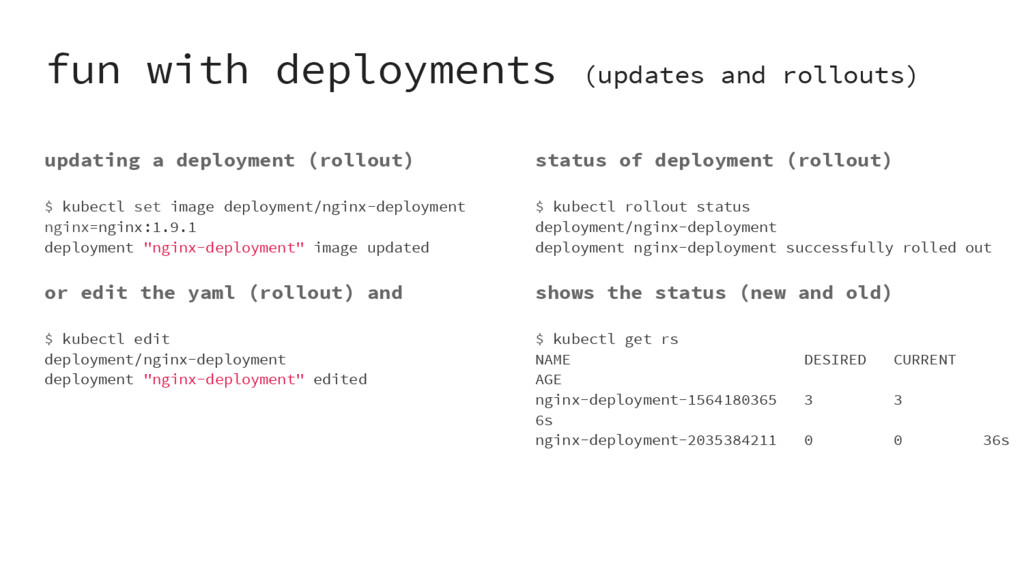The image size is (1024, 576).
Task: Click "deployment nginx-deployment successfully rolled out" line
Action: 763,248
